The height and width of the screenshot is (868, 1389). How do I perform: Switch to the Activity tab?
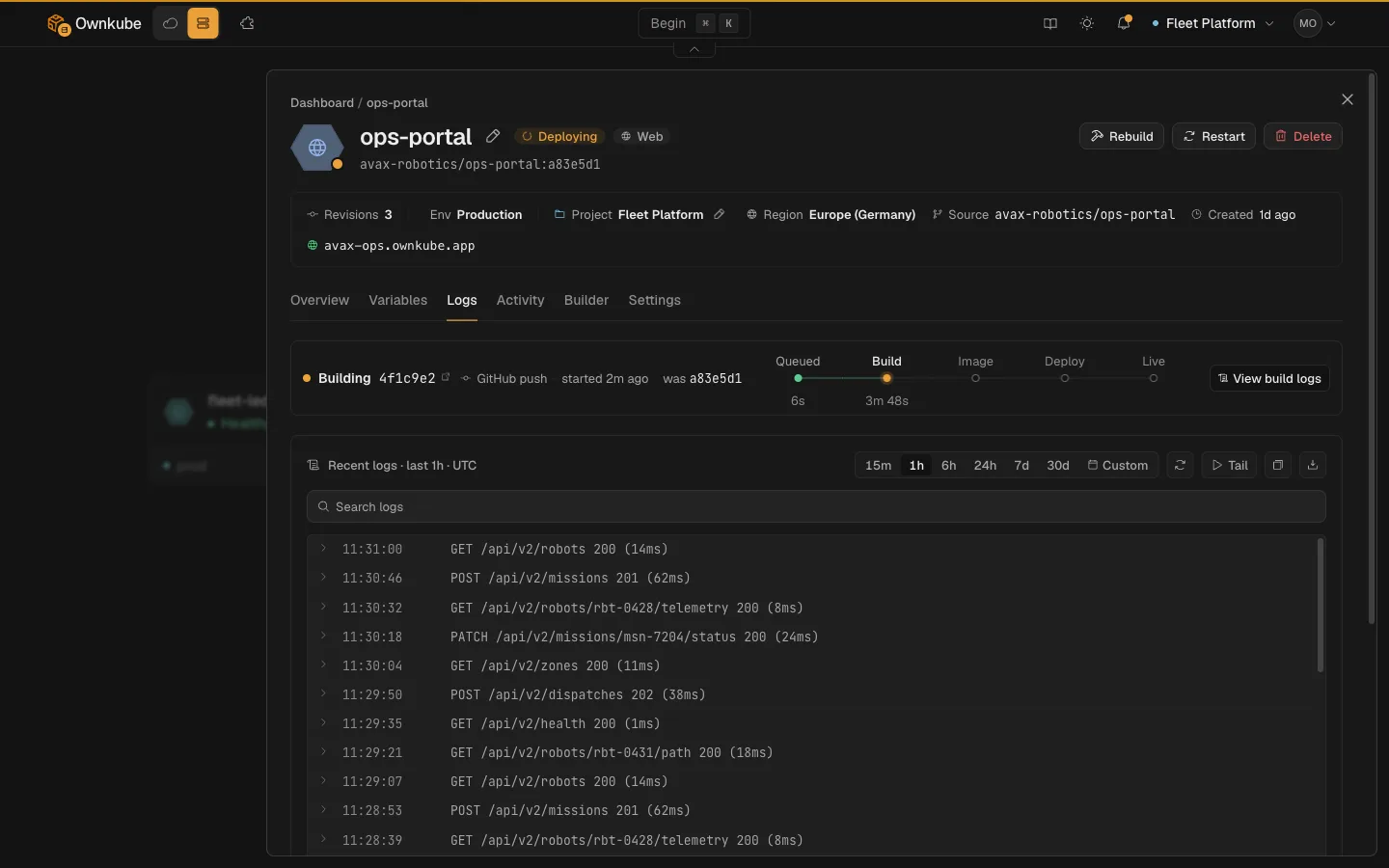pos(521,300)
